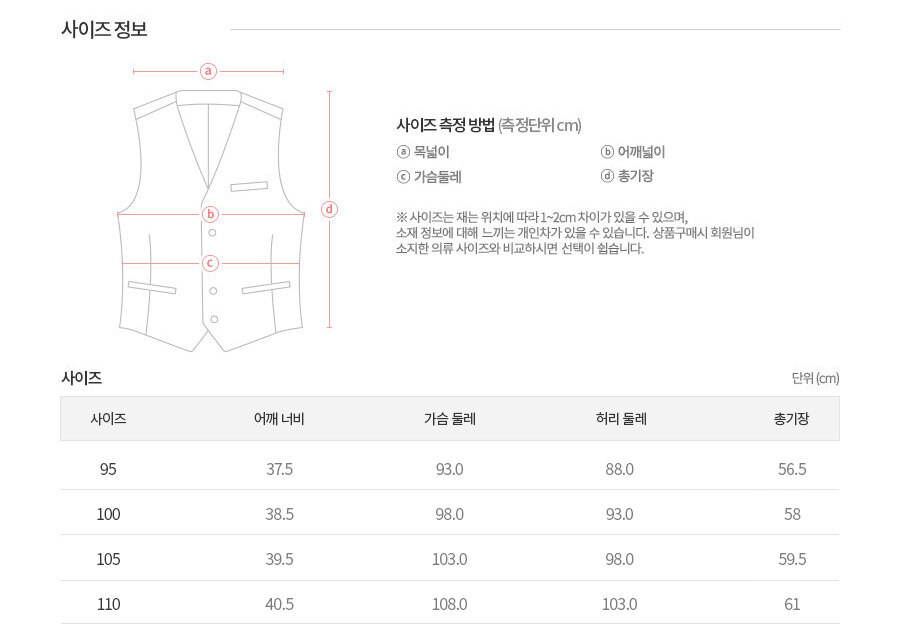
Task: Click the circled 'a' marker above the vest
Action: (208, 71)
